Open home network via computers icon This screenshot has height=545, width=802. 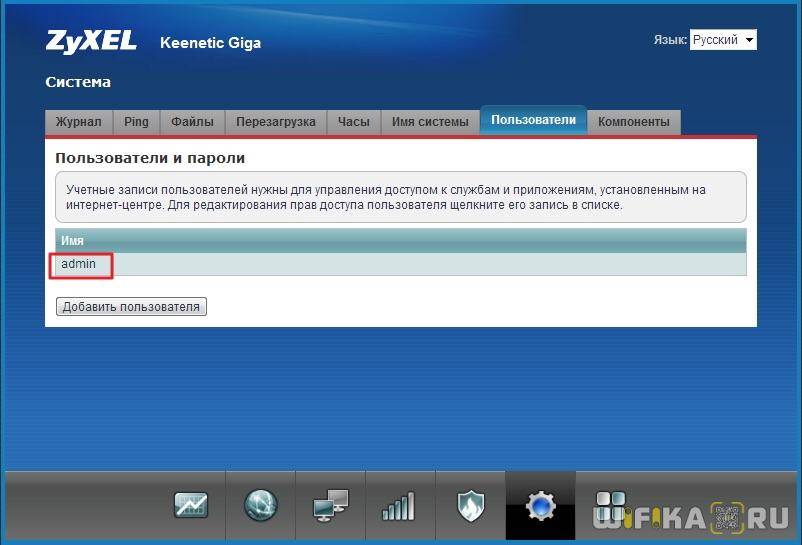click(330, 506)
